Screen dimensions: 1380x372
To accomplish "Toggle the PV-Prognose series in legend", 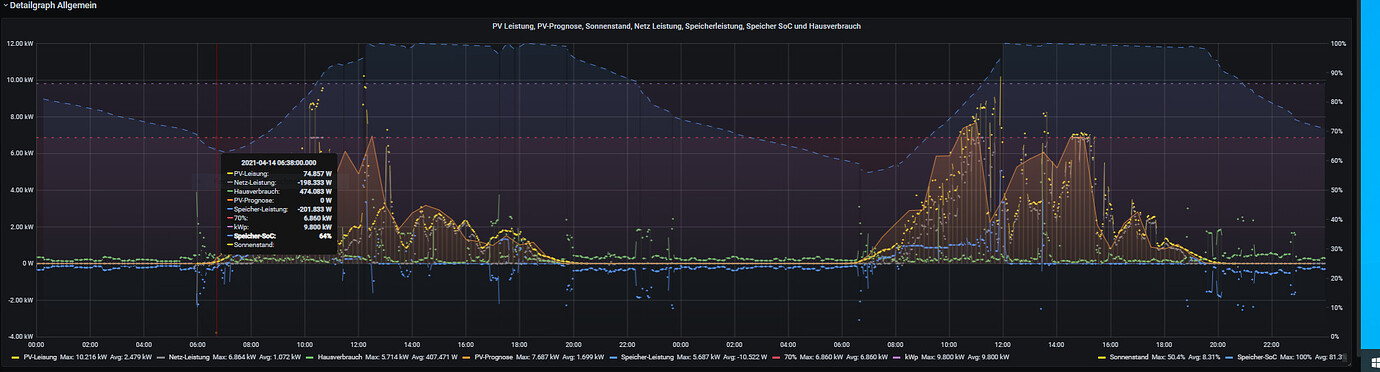I will click(x=494, y=357).
